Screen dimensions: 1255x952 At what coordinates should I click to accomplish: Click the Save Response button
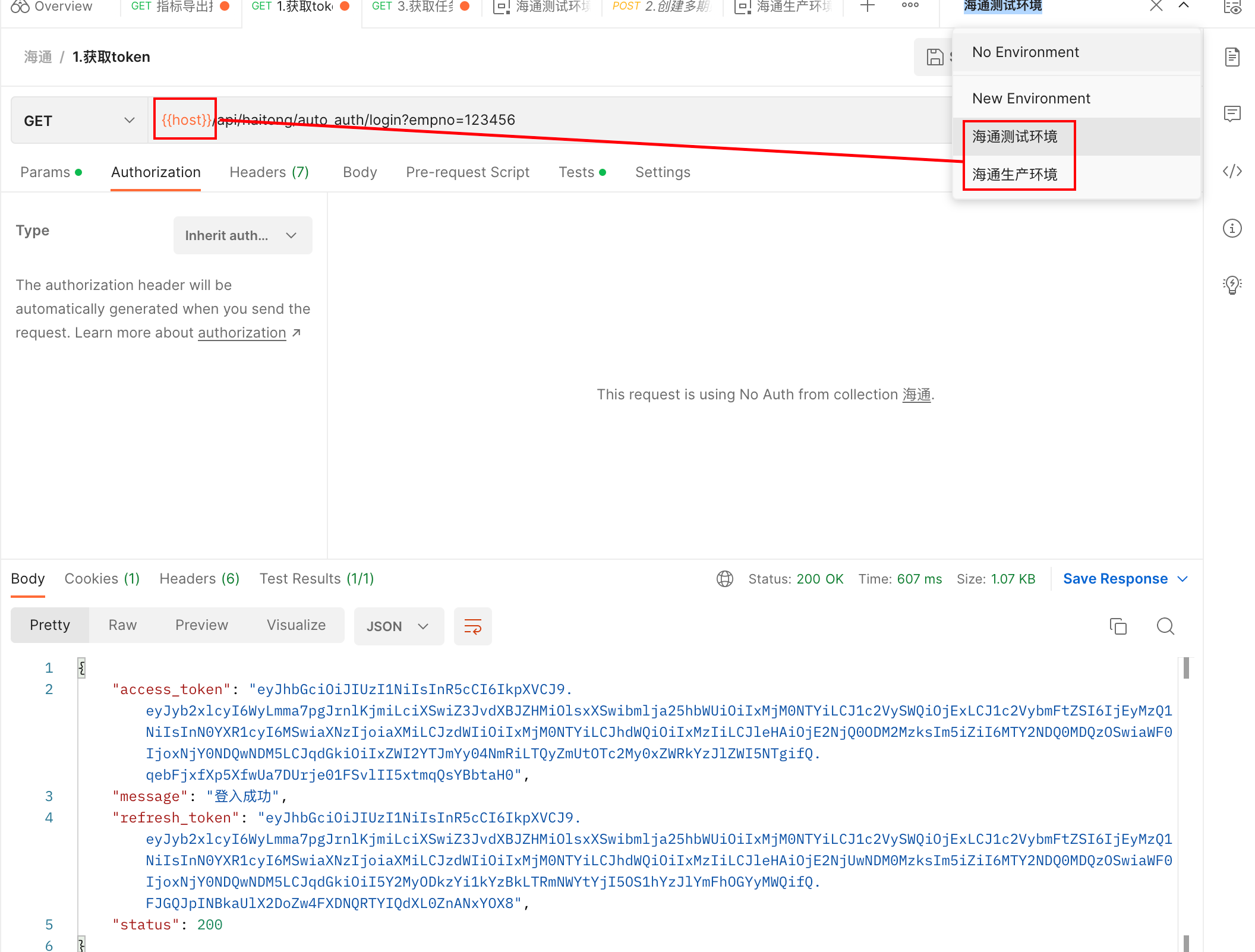(1115, 579)
